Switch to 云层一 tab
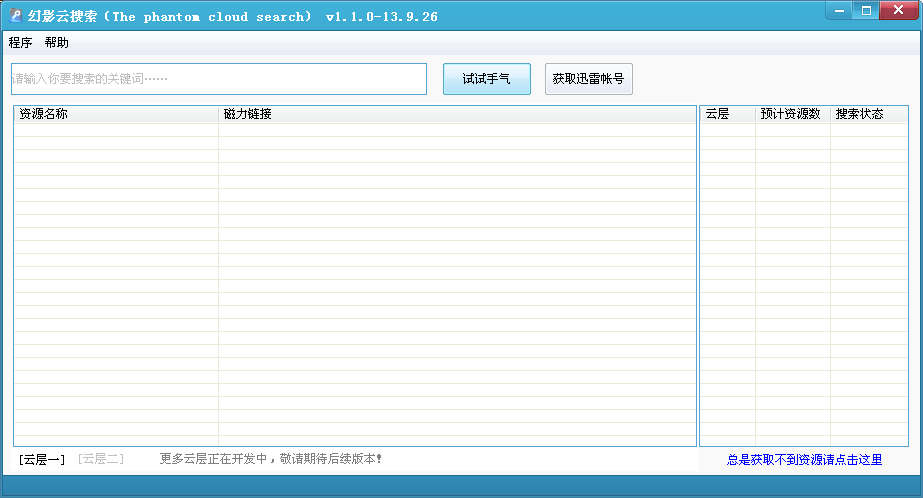This screenshot has width=923, height=498. [42, 459]
